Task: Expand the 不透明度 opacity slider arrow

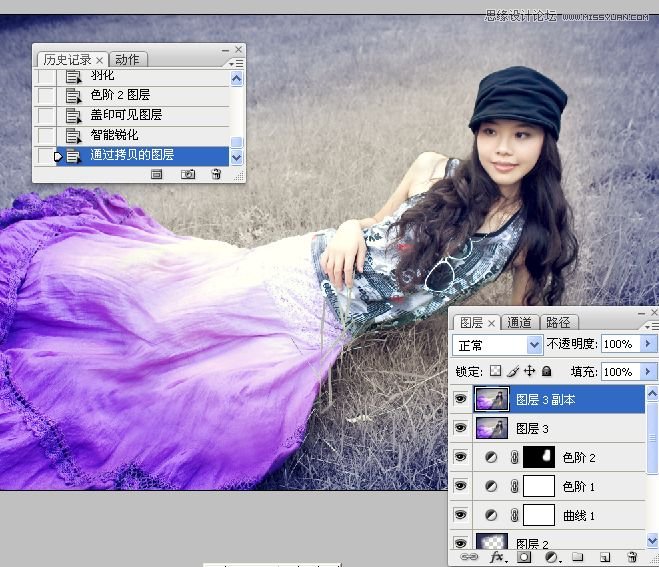Action: (649, 344)
